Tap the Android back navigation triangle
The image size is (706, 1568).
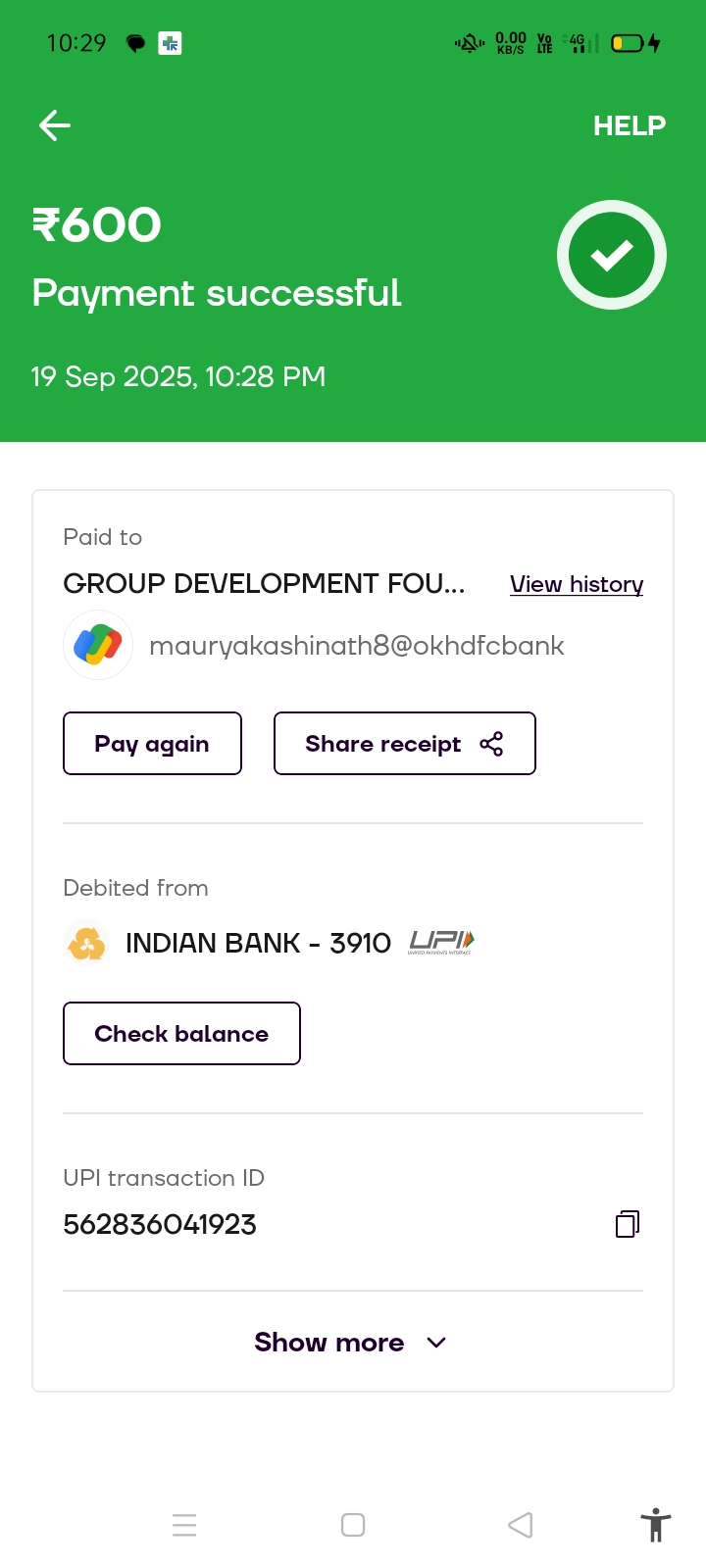coord(521,1525)
